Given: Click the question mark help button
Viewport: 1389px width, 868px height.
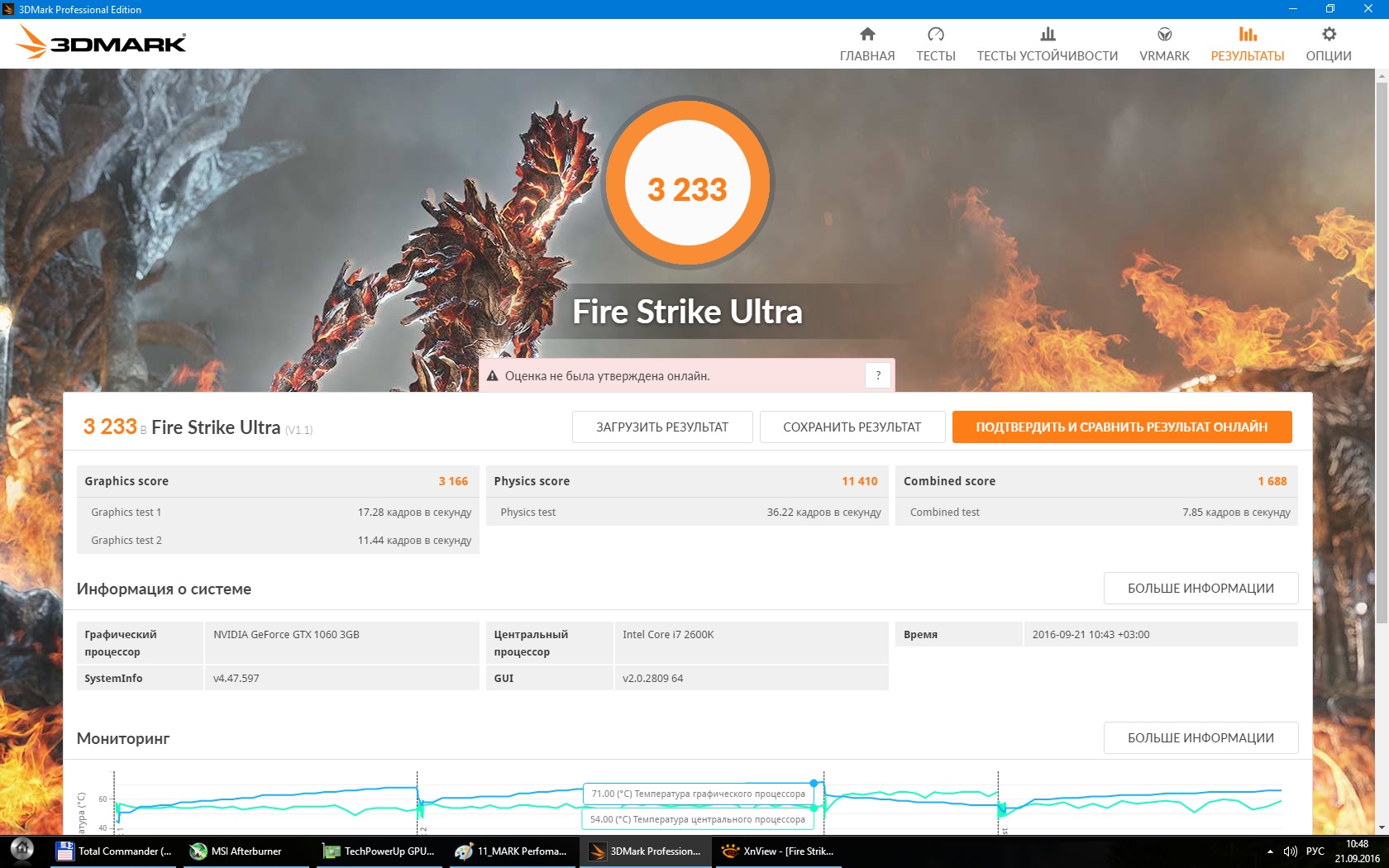Looking at the screenshot, I should coord(878,375).
